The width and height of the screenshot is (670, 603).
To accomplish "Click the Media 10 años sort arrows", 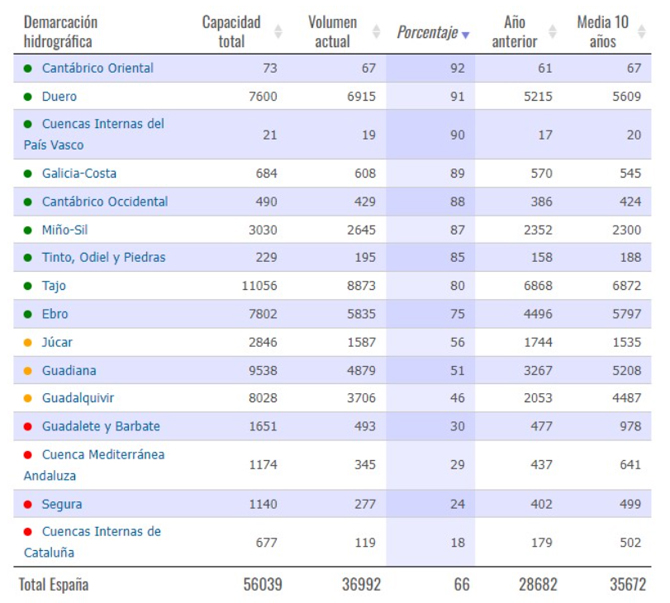I will pos(639,32).
